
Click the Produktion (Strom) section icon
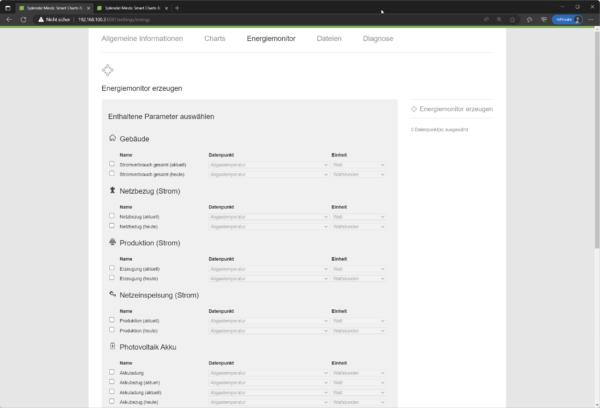pyautogui.click(x=112, y=242)
